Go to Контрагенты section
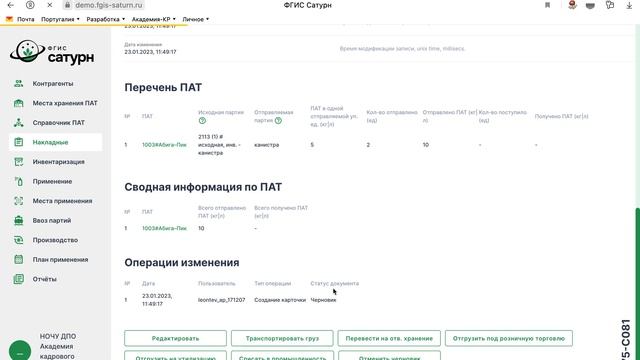The width and height of the screenshot is (640, 360). [x=53, y=84]
